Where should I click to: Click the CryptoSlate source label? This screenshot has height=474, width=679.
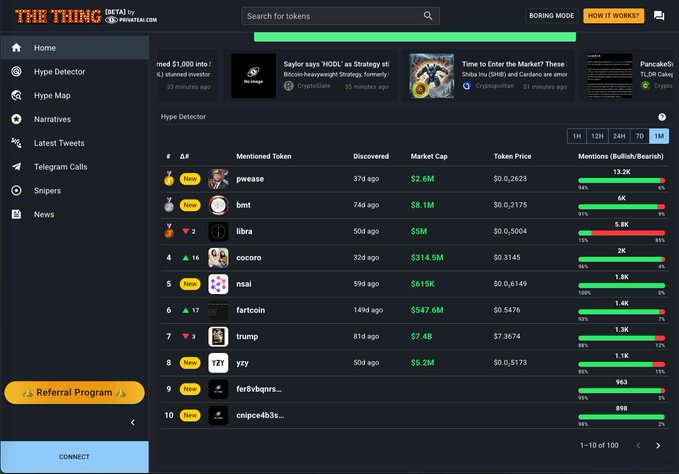[x=314, y=86]
